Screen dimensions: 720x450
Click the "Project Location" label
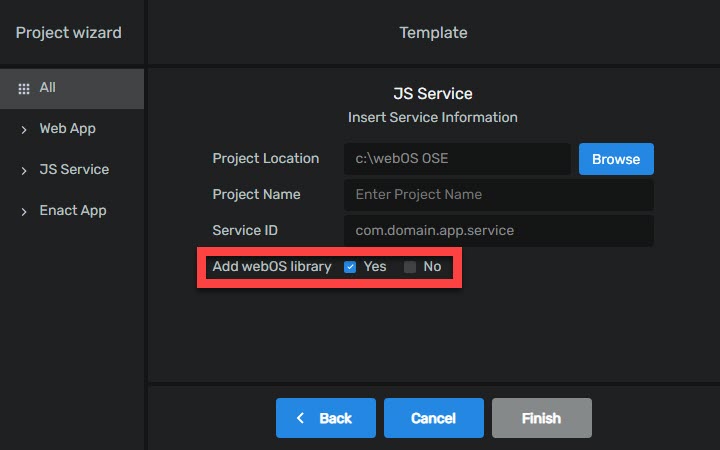tap(266, 158)
